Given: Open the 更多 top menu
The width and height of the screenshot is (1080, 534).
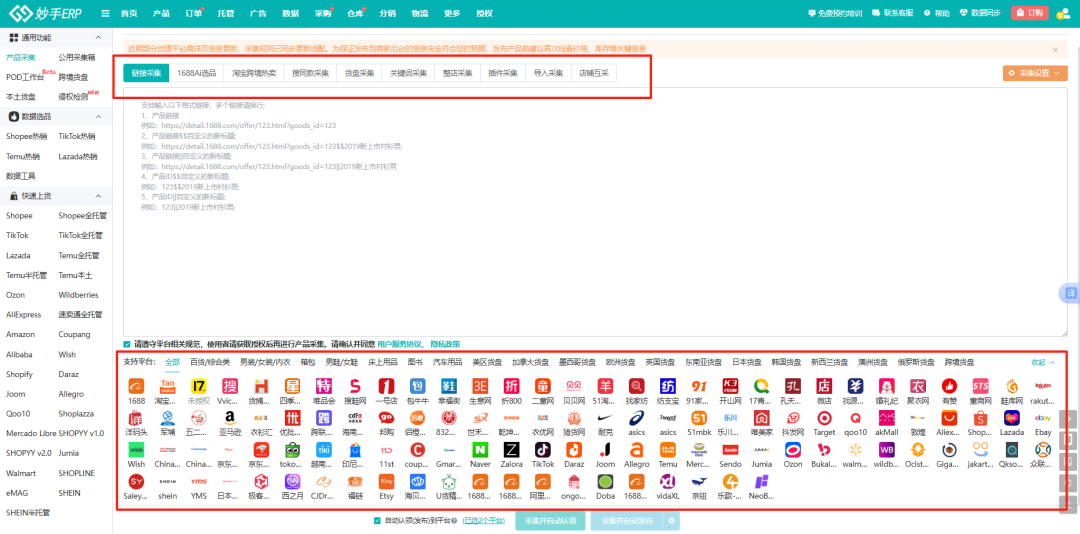Looking at the screenshot, I should [452, 13].
